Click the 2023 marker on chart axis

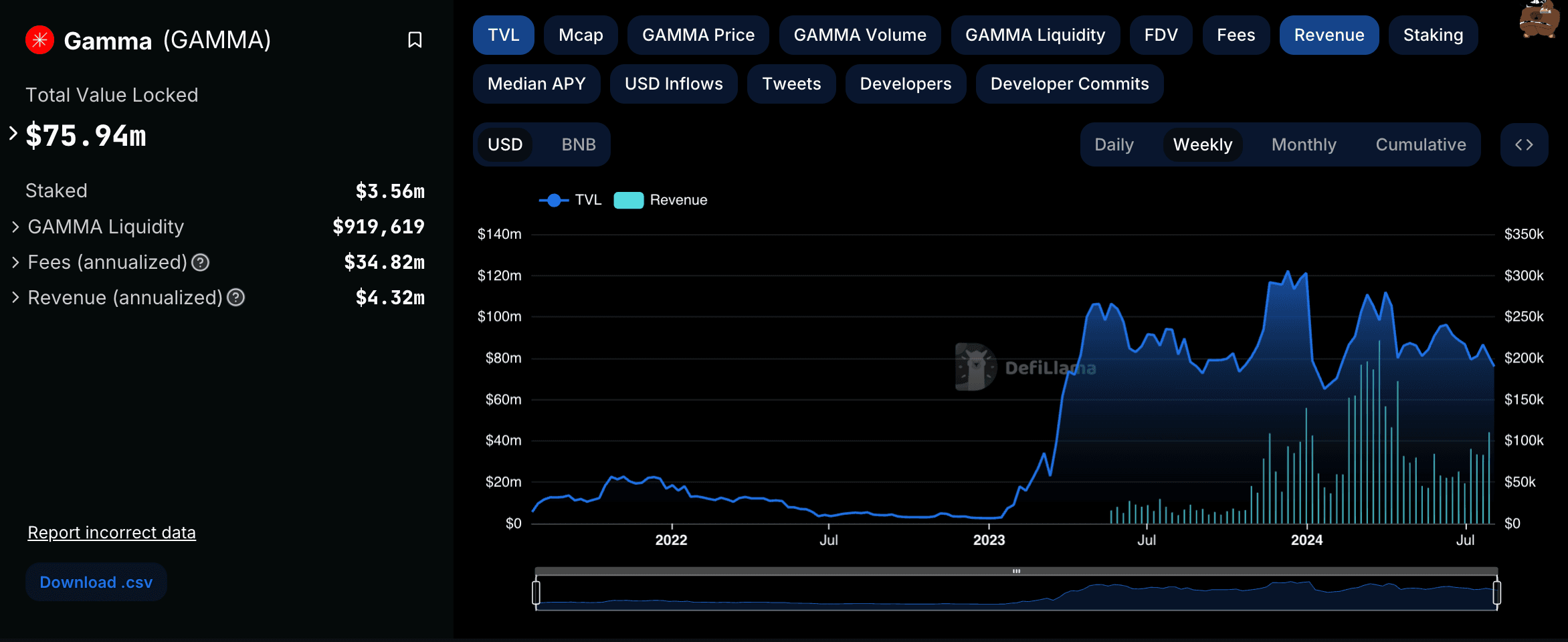[x=989, y=540]
